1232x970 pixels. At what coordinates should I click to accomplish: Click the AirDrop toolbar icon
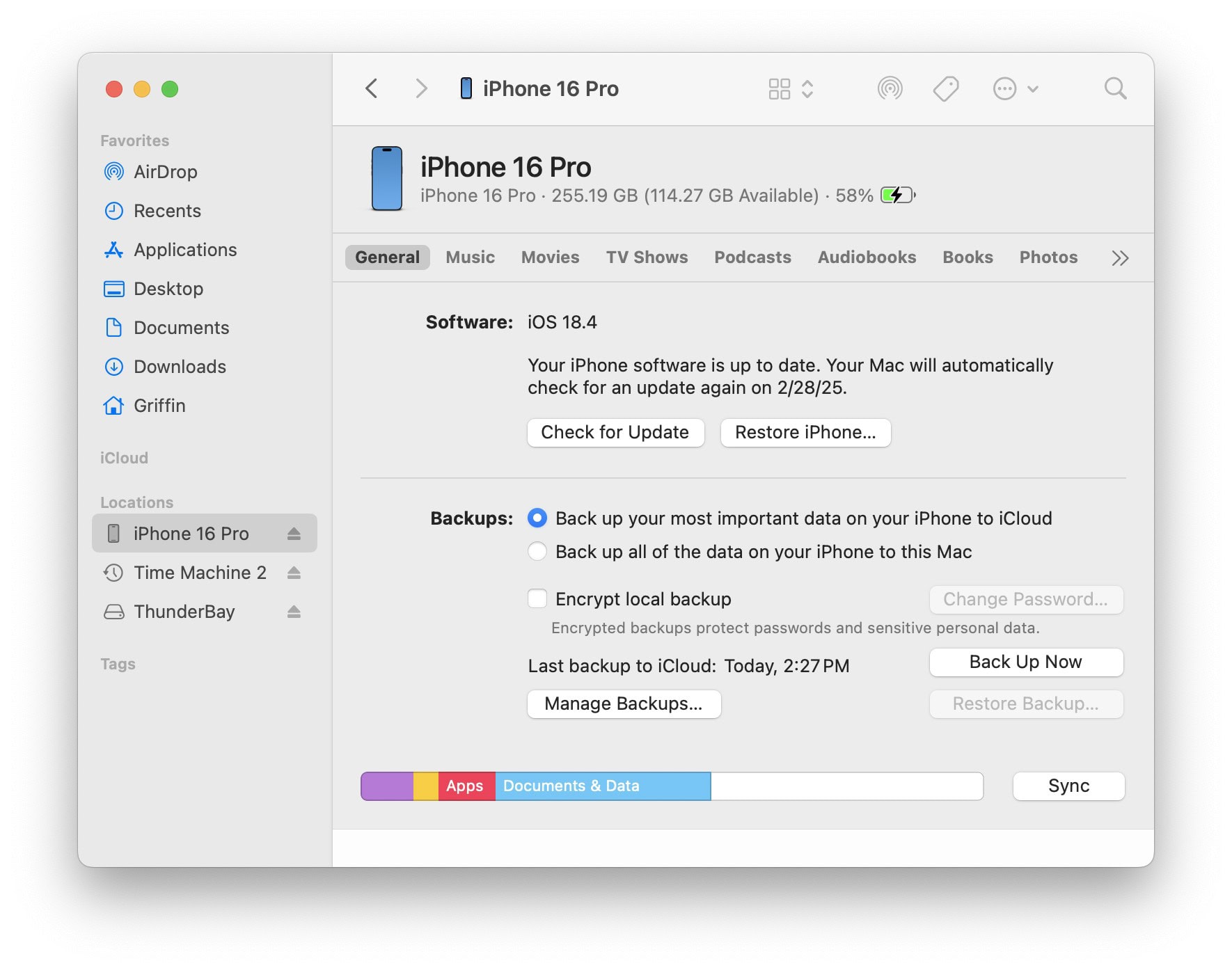point(890,89)
